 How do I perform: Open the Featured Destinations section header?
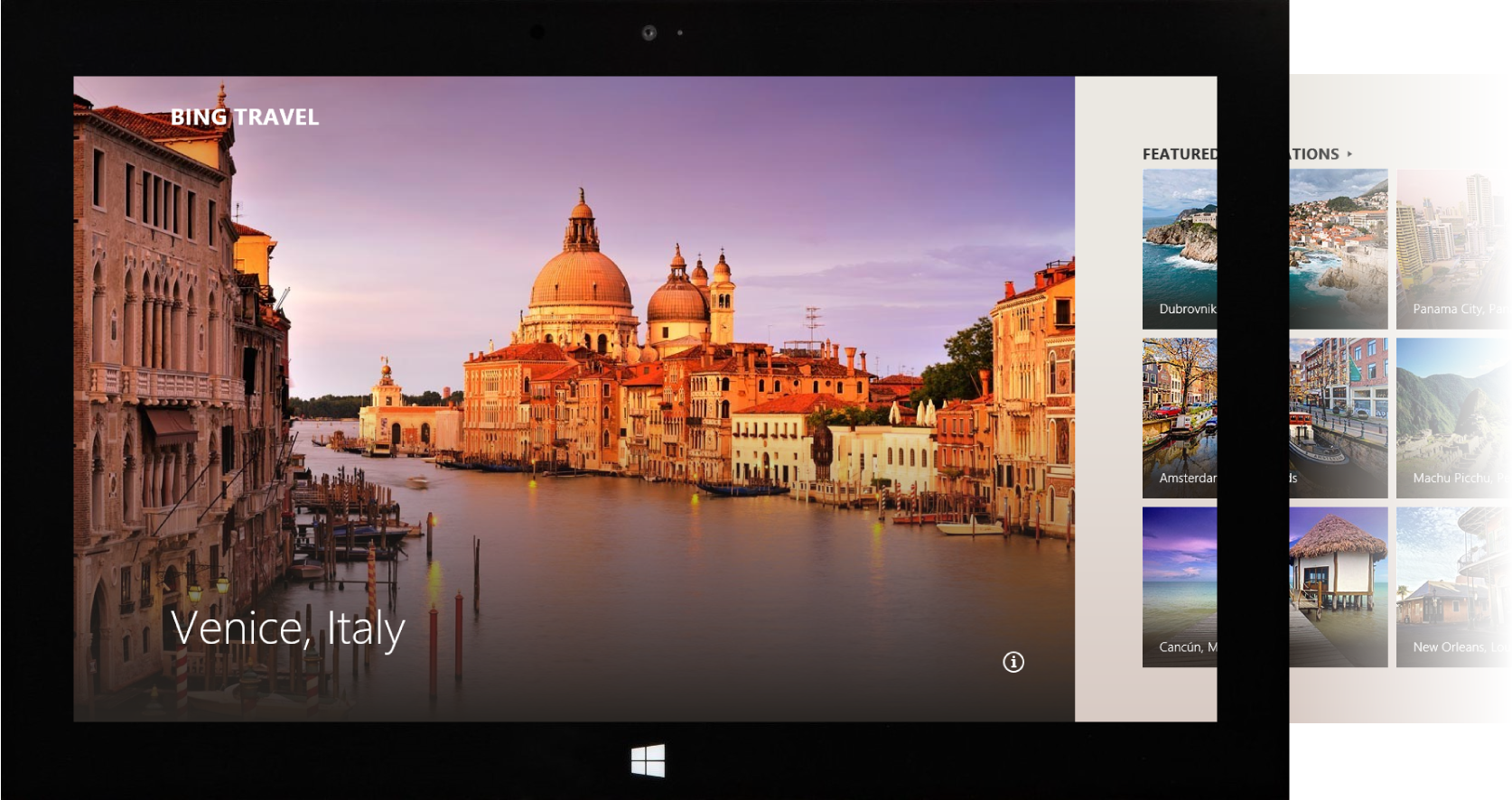pos(1180,154)
